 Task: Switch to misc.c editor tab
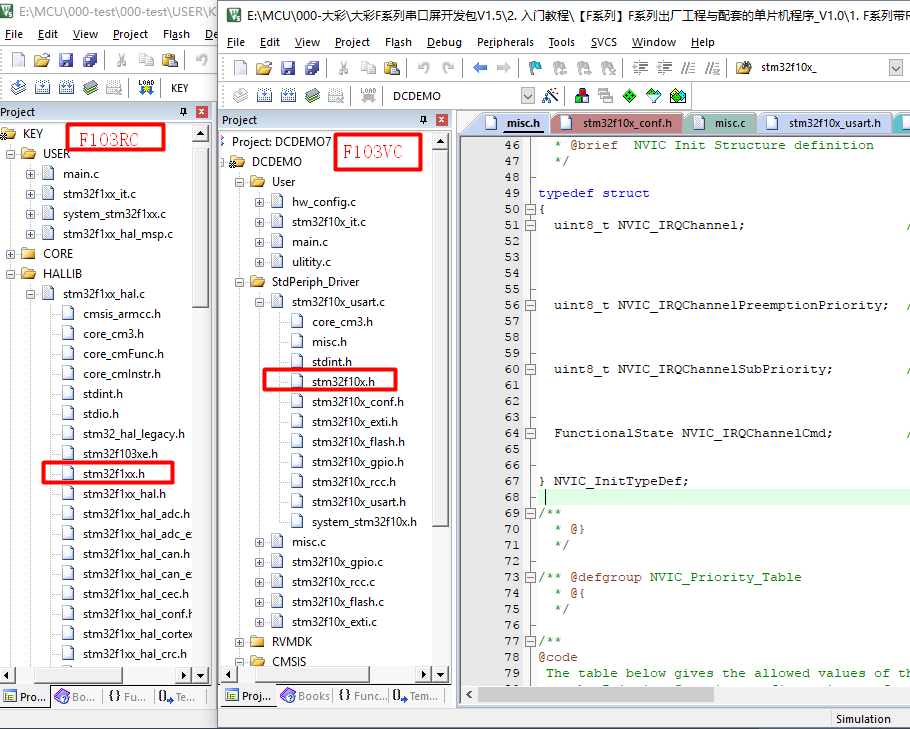[x=722, y=123]
